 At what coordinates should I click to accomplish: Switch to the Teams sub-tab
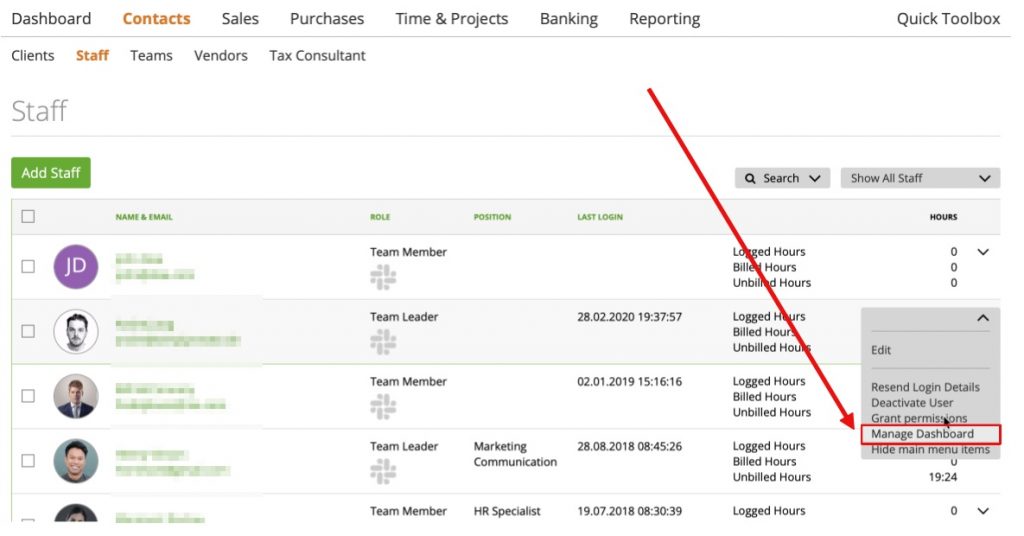coord(152,55)
